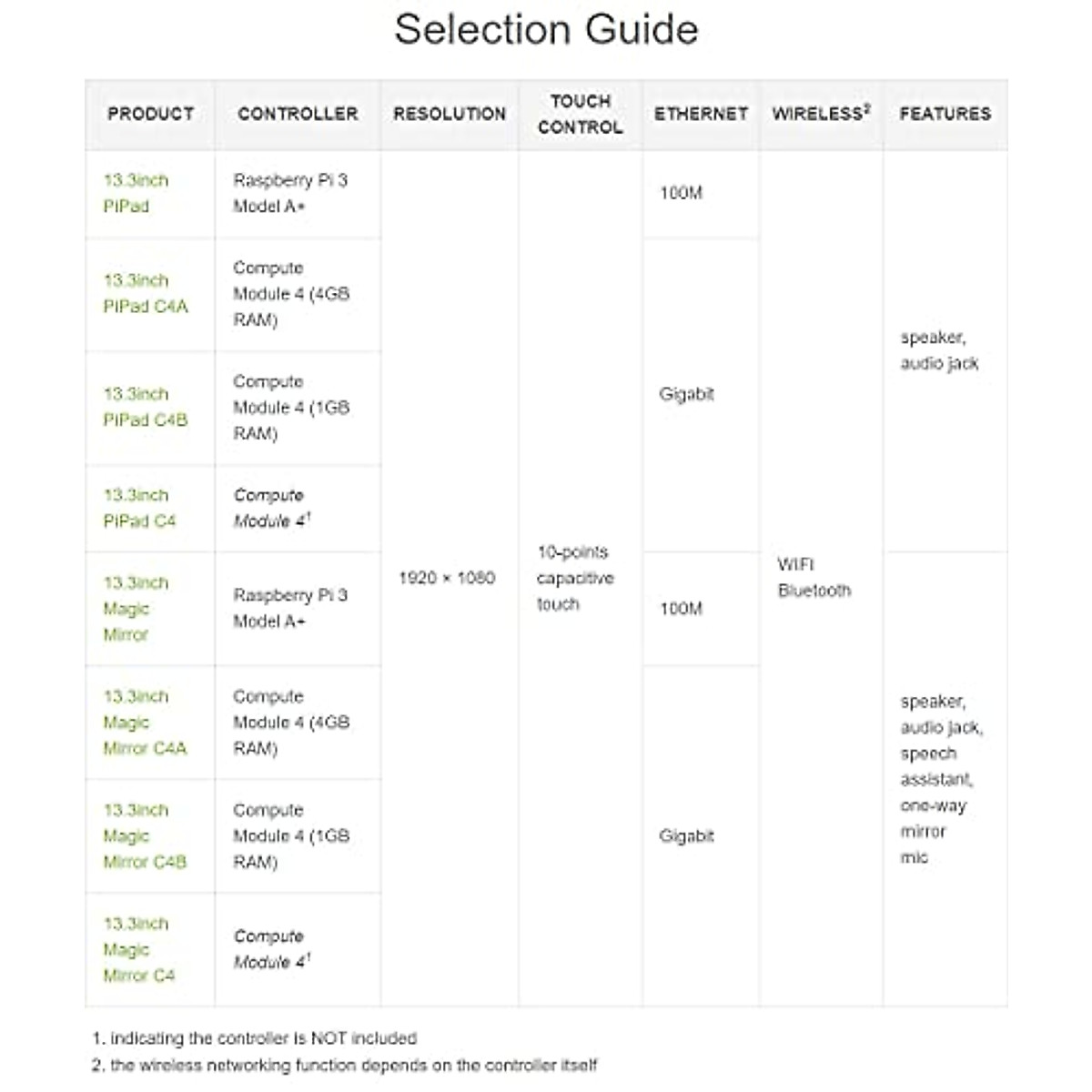The height and width of the screenshot is (1092, 1092).
Task: Click the 10-points capacitive touch cell
Action: pos(575,578)
